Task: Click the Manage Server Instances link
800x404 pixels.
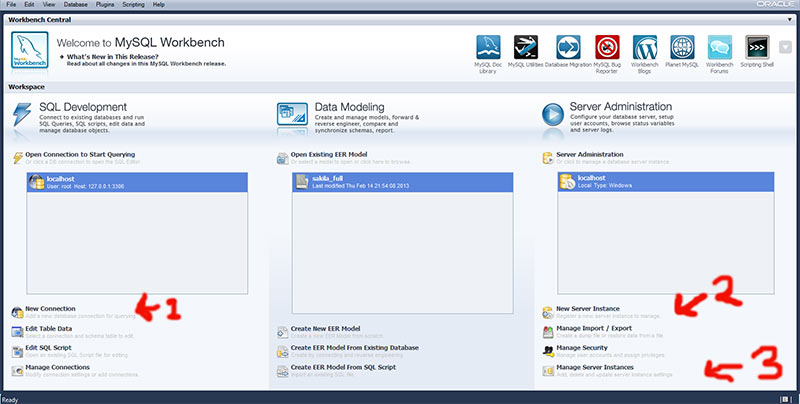Action: tap(595, 367)
